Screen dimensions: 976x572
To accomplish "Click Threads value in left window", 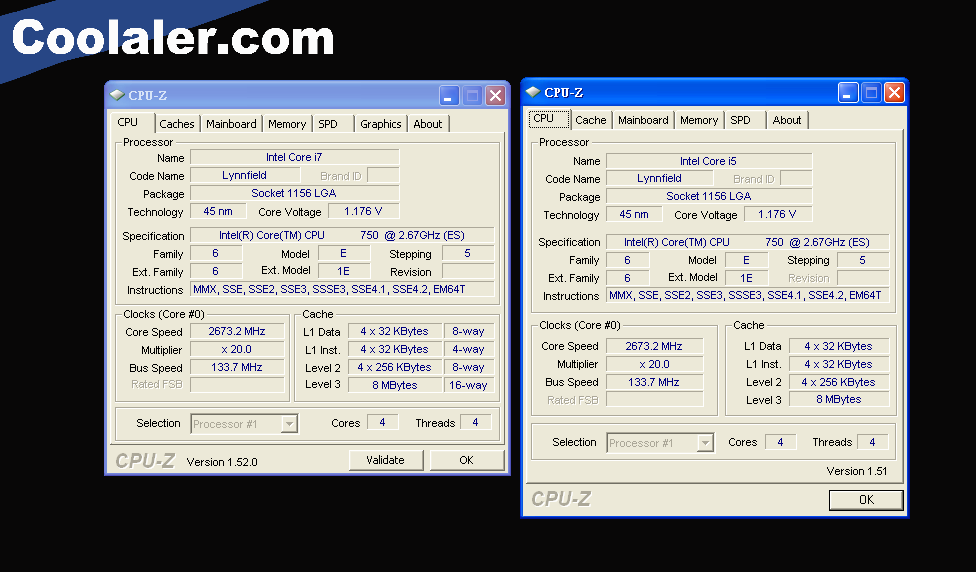I will click(475, 423).
